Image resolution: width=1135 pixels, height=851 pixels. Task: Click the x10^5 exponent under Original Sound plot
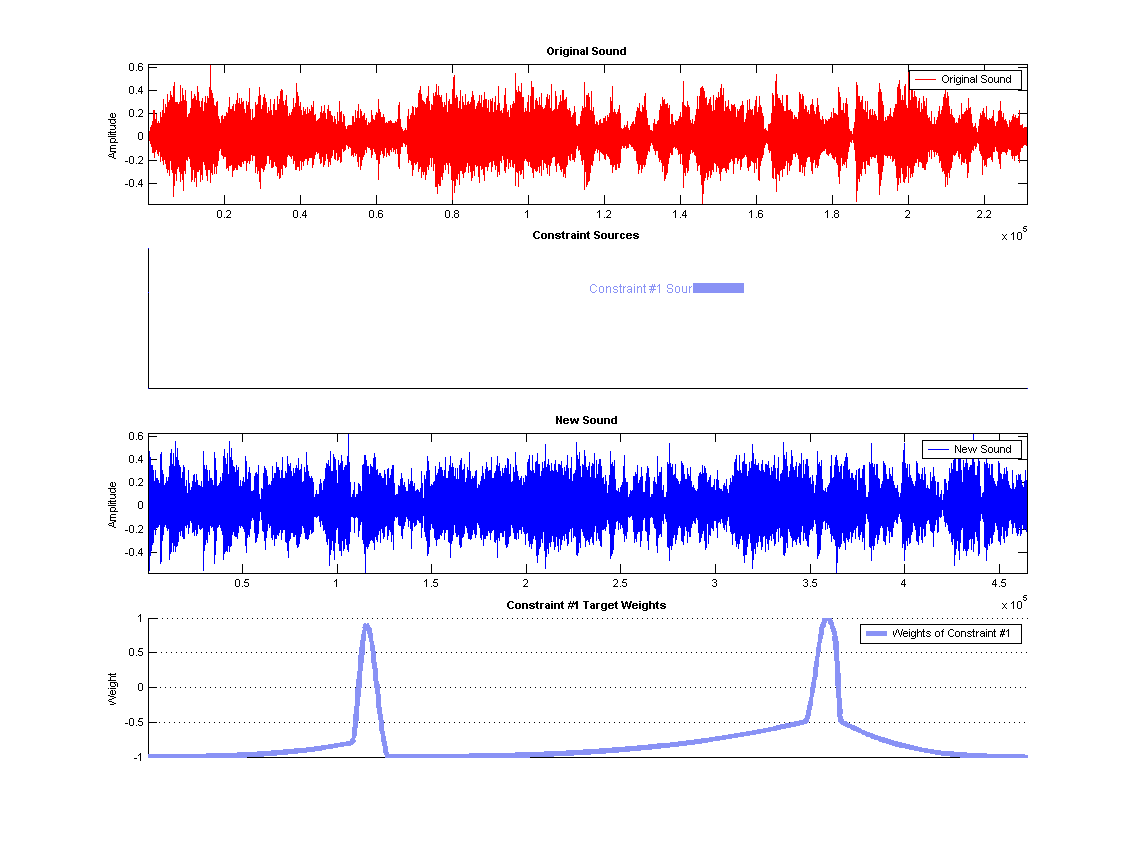pos(1013,236)
